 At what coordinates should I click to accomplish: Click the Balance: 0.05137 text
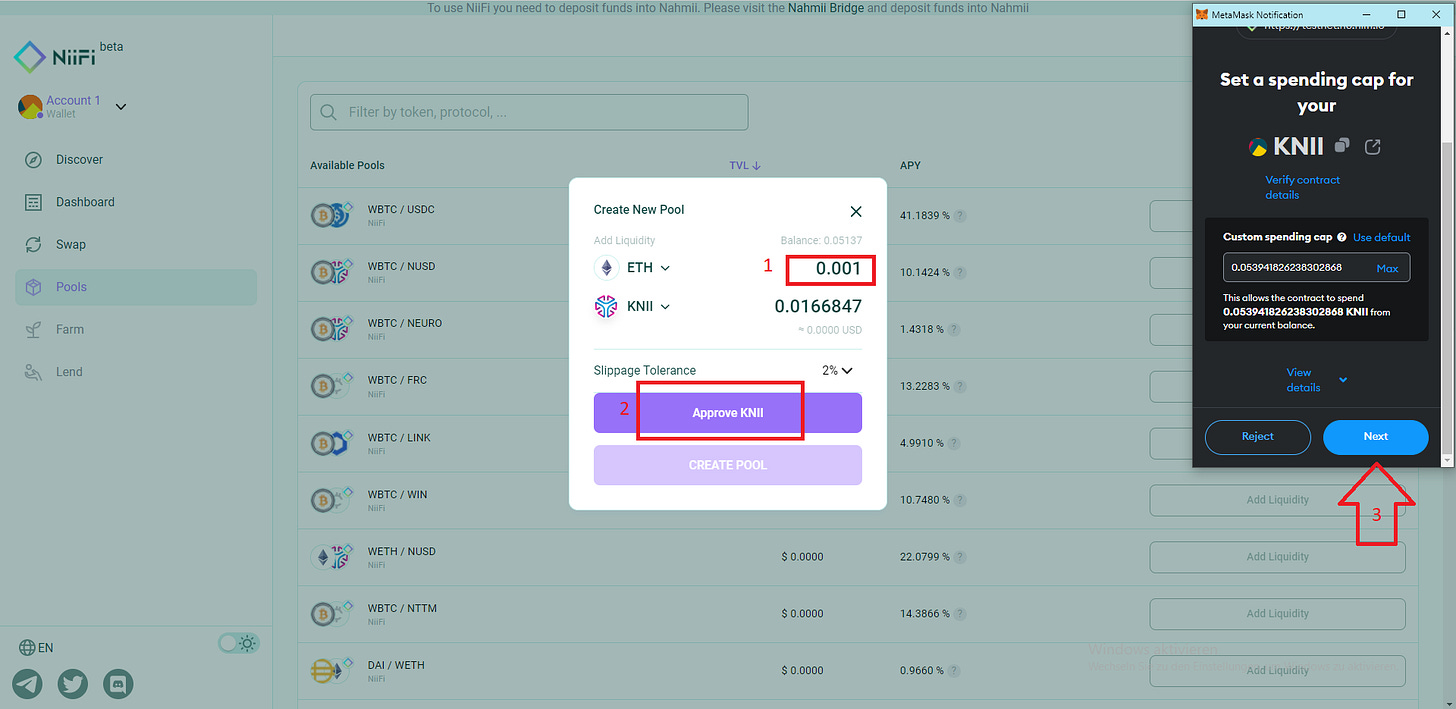[x=821, y=241]
